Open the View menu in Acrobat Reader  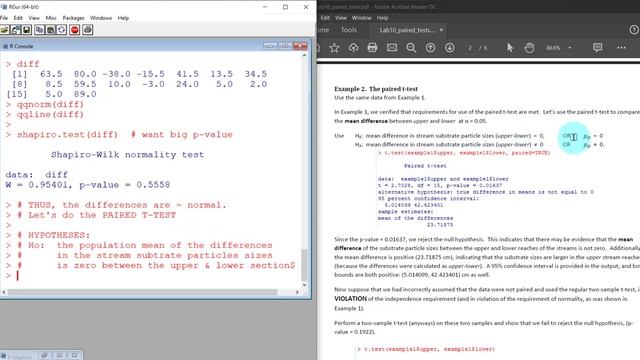point(341,18)
